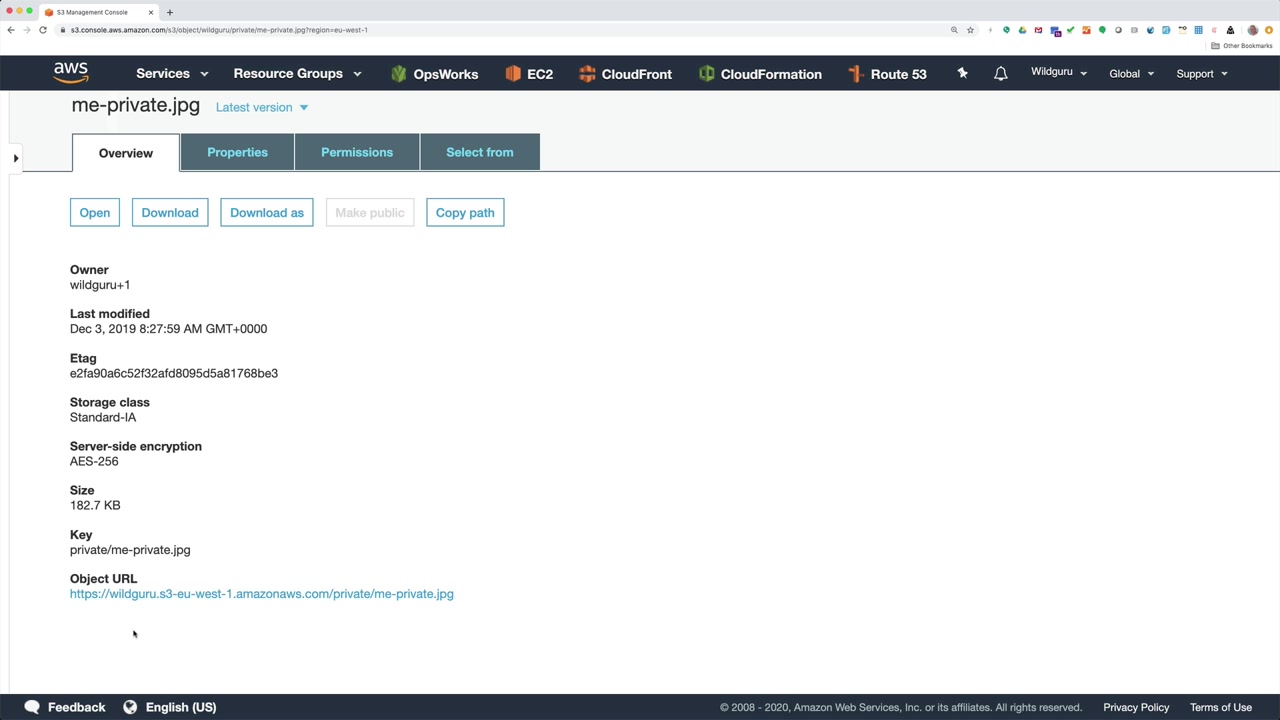Bookmark this page with the star icon
The image size is (1280, 720).
coord(970,30)
